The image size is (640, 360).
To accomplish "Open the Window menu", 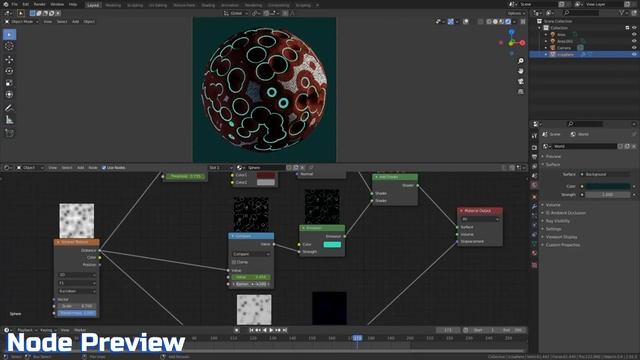I will click(x=57, y=4).
